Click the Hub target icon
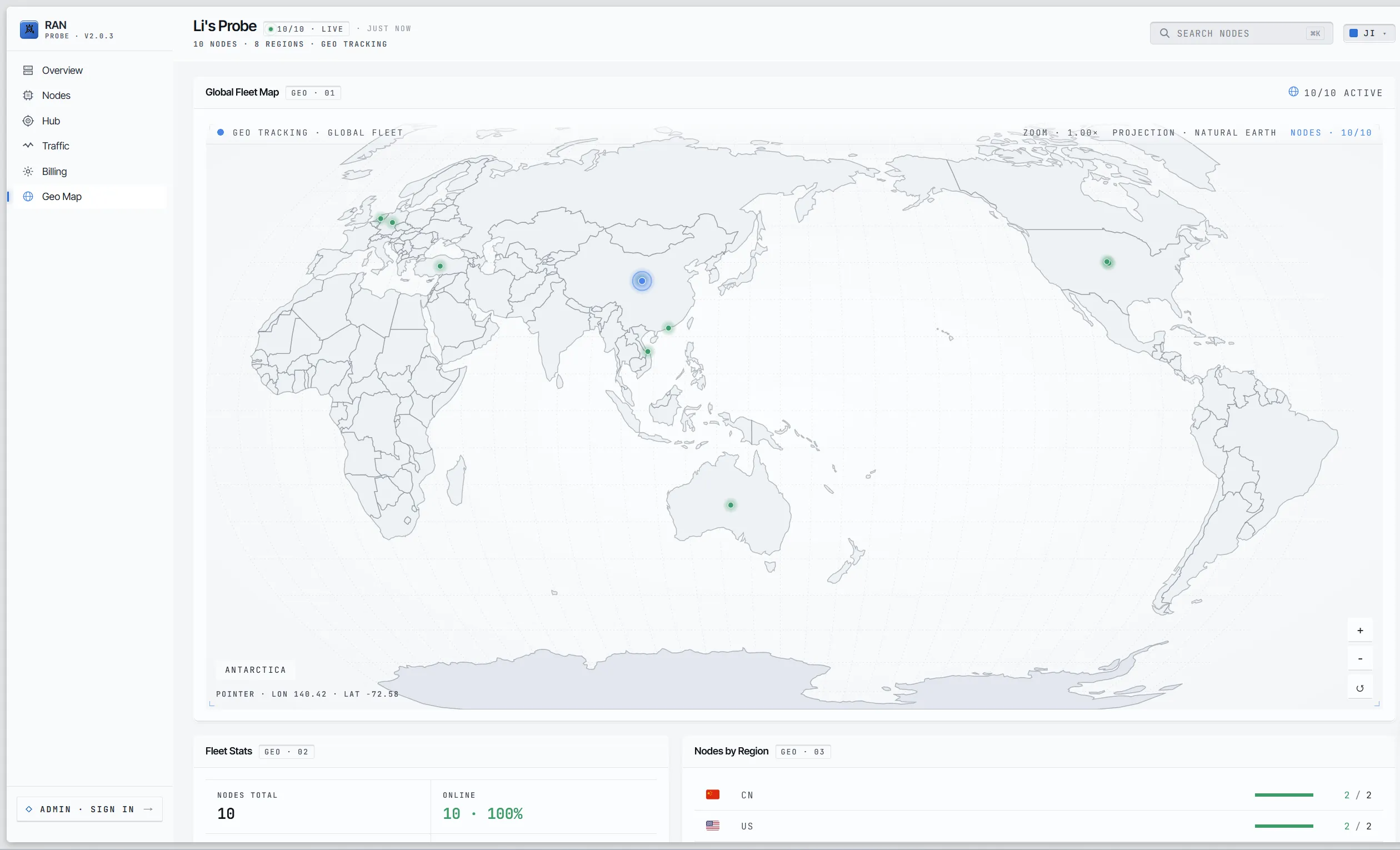The image size is (1400, 850). click(x=28, y=121)
